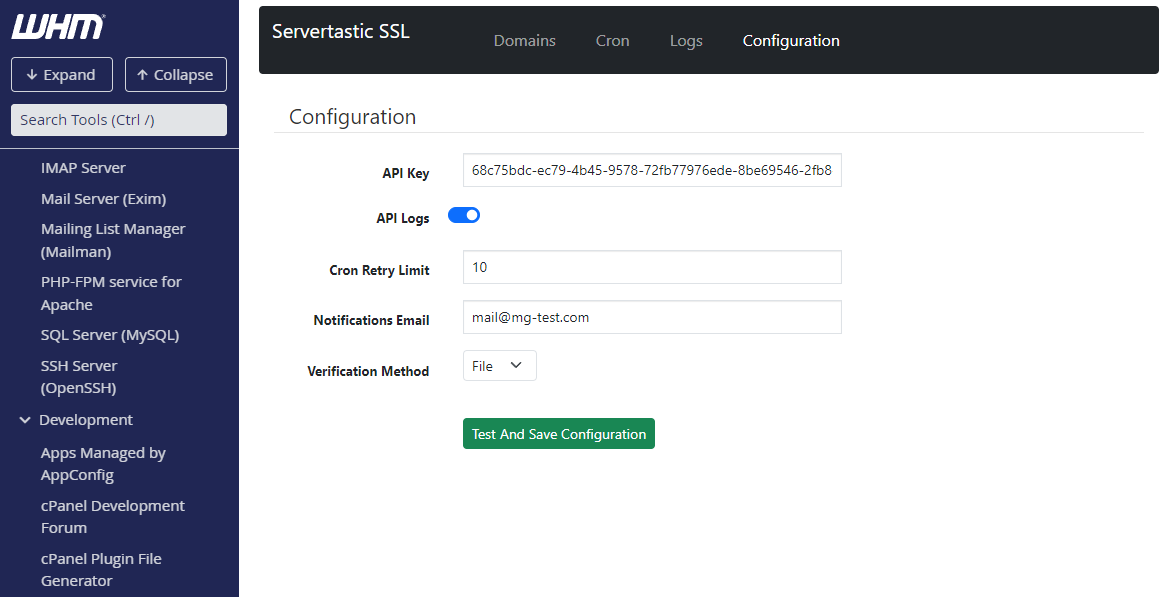
Task: Toggle the API Logs switch
Action: coord(464,215)
